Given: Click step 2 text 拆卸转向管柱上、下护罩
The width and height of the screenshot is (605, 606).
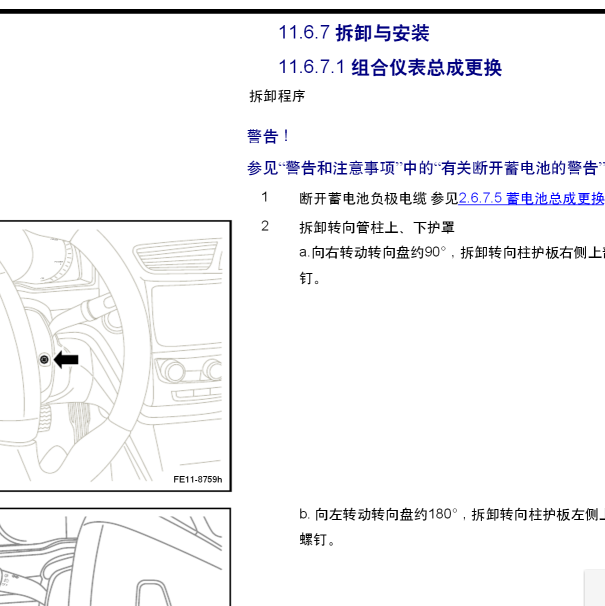Looking at the screenshot, I should click(377, 227).
